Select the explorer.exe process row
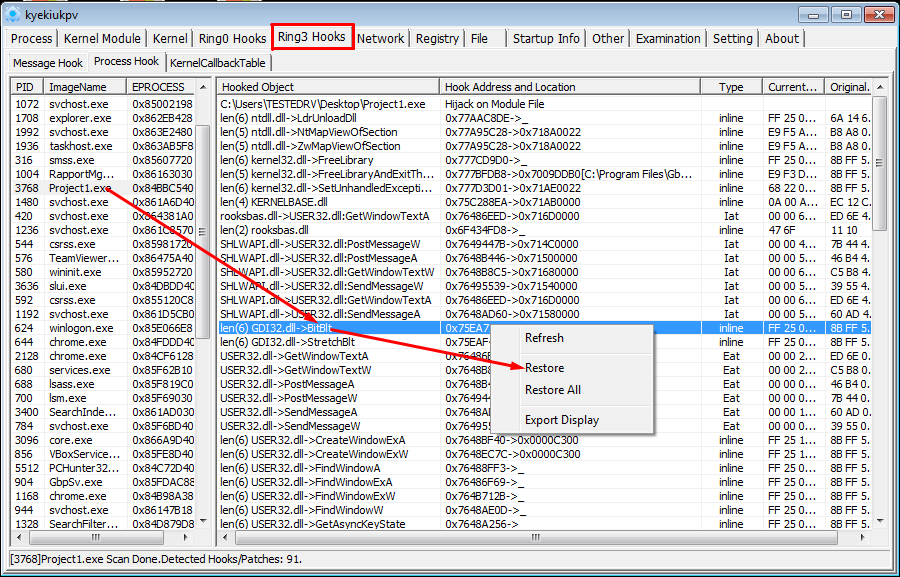The image size is (900, 577). [80, 118]
